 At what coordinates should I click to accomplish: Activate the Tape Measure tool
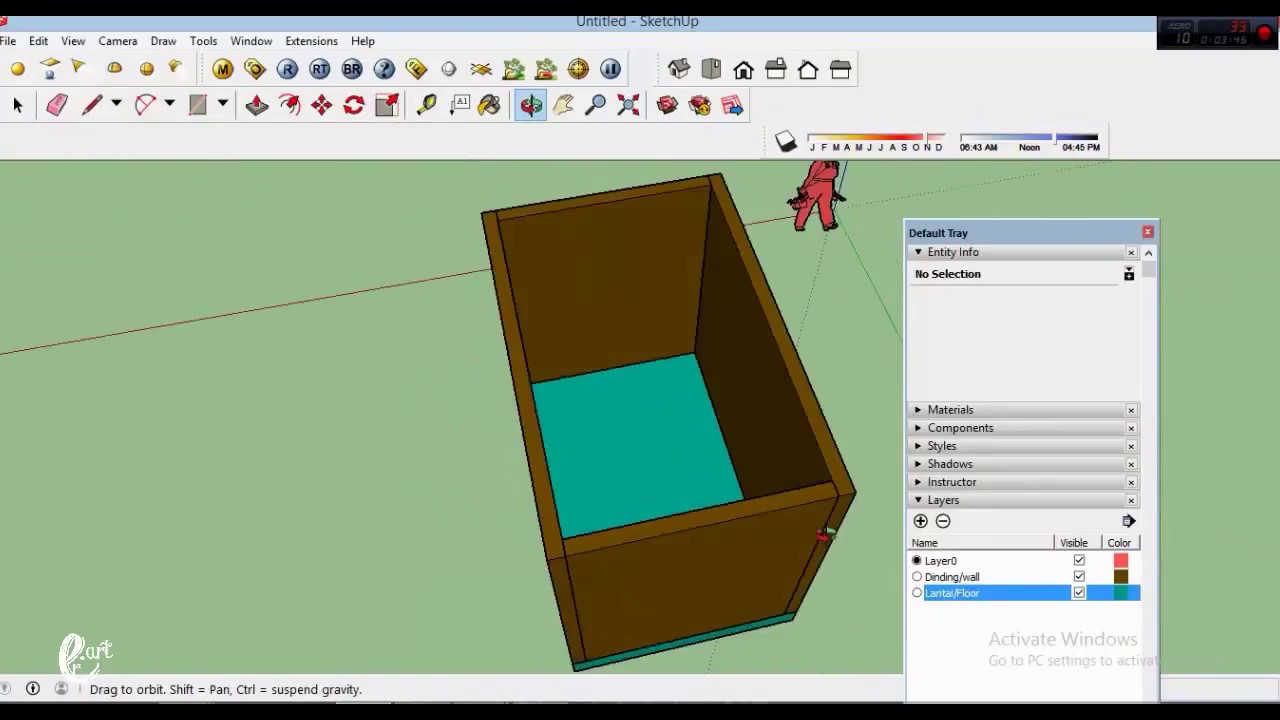[427, 105]
